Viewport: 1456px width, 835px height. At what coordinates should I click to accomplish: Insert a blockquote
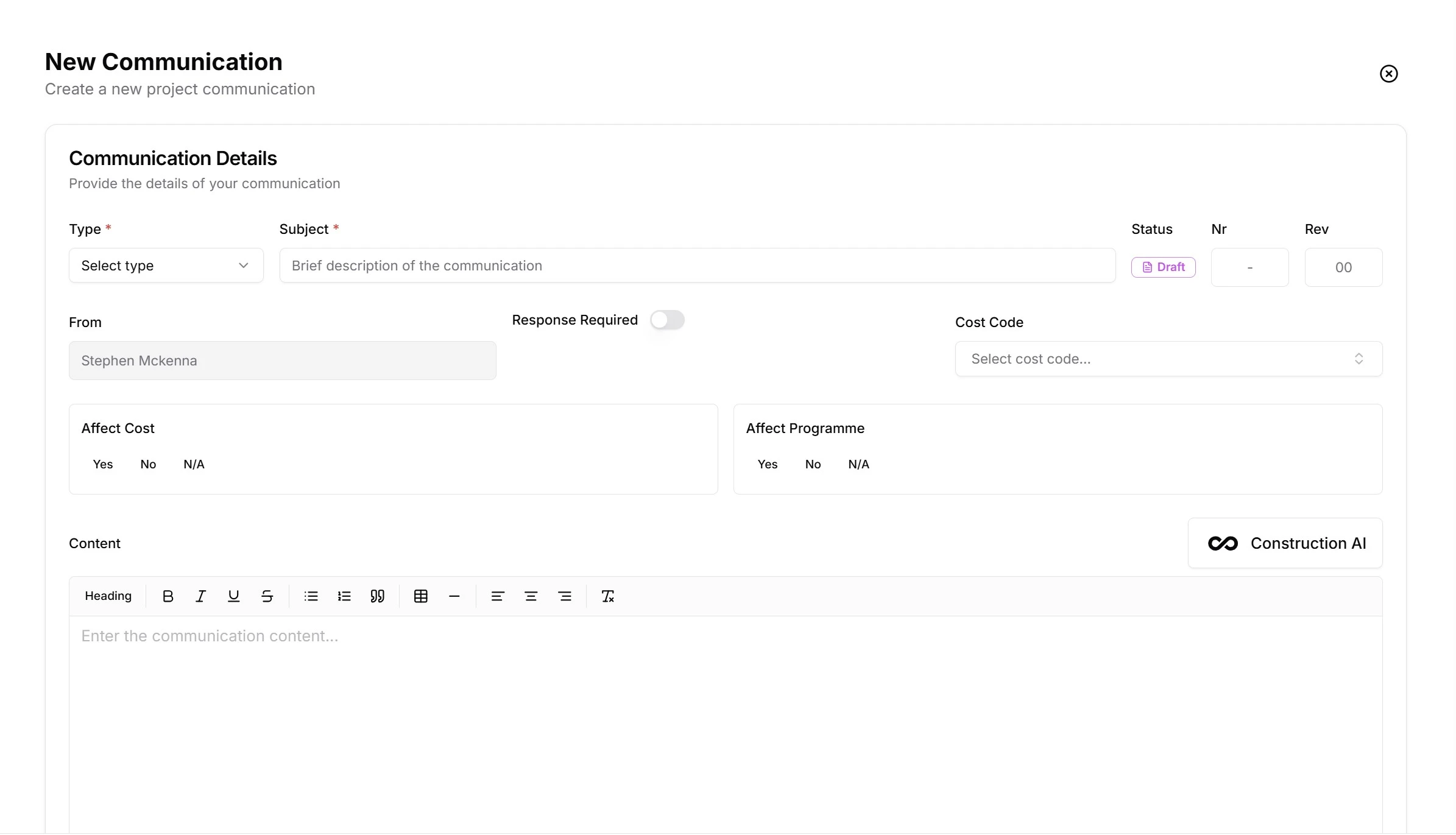(x=378, y=596)
